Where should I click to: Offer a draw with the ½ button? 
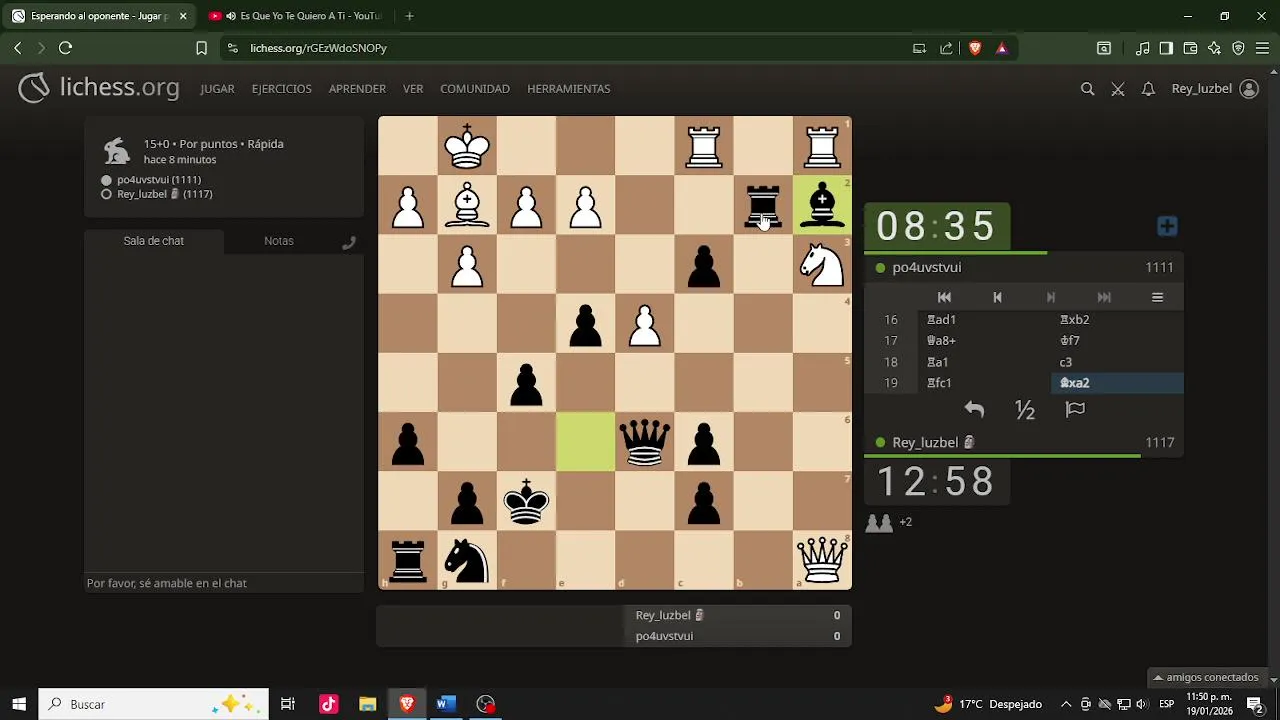[x=1024, y=409]
